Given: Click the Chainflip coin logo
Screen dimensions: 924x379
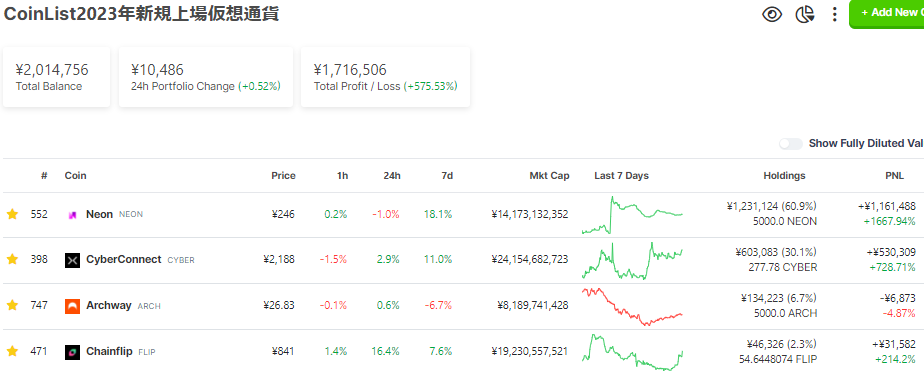Looking at the screenshot, I should tap(72, 352).
